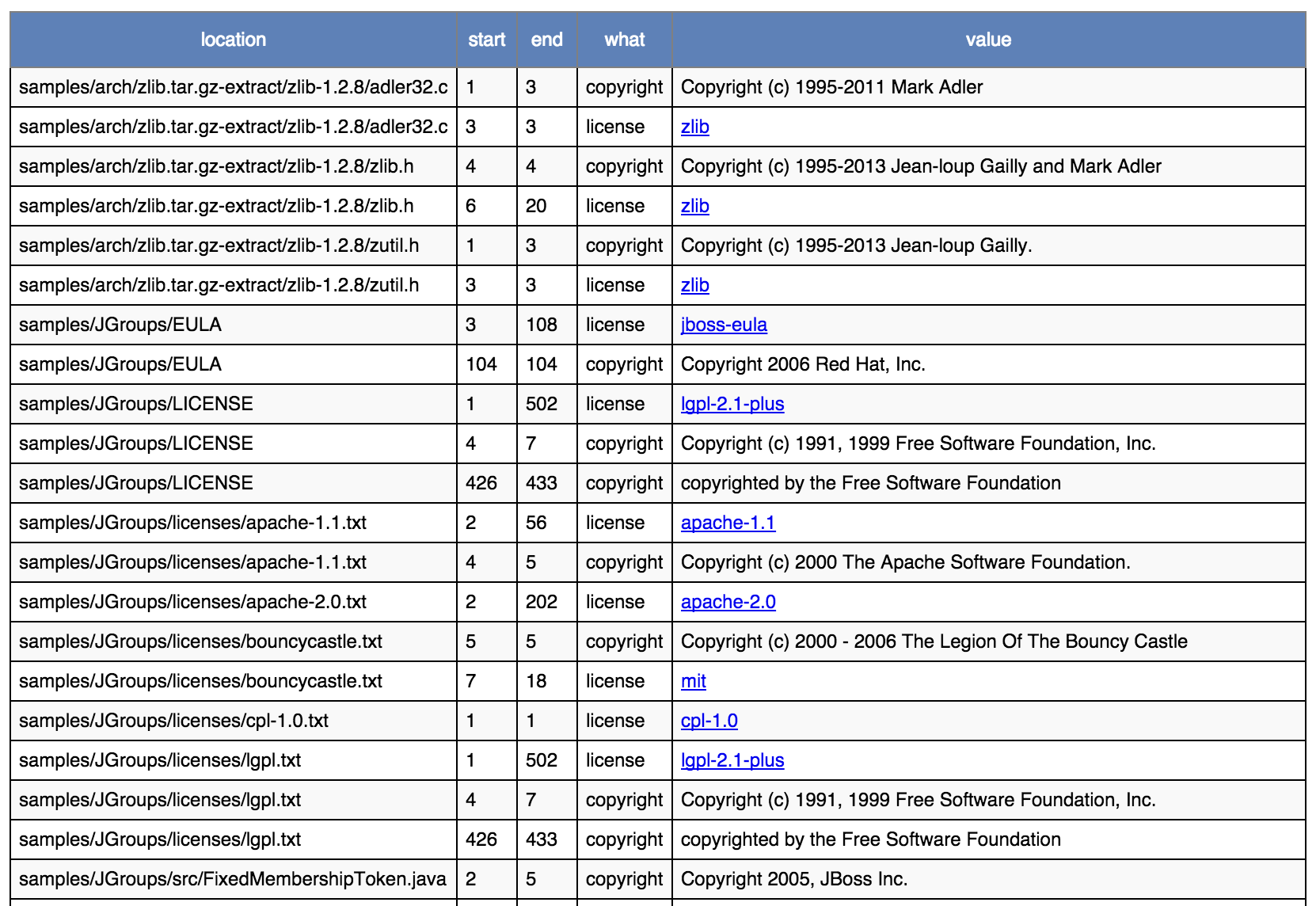Select 'Copyright (c) 1995-2013 Jean-loup Gailly and Mark Adler'
This screenshot has width=1316, height=906.
[921, 166]
